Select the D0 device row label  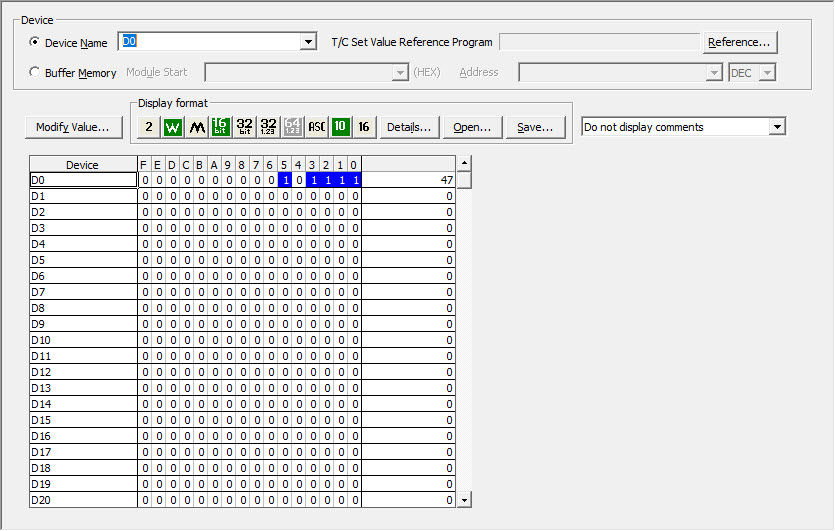(84, 180)
